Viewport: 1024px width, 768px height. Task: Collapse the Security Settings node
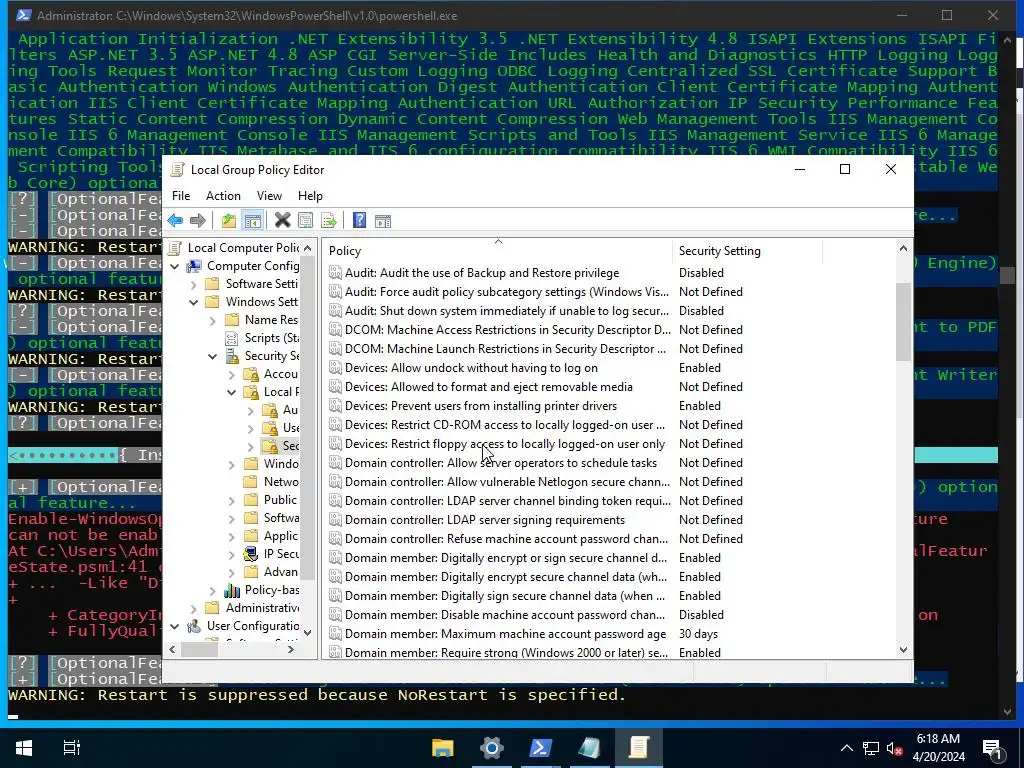[x=212, y=357]
